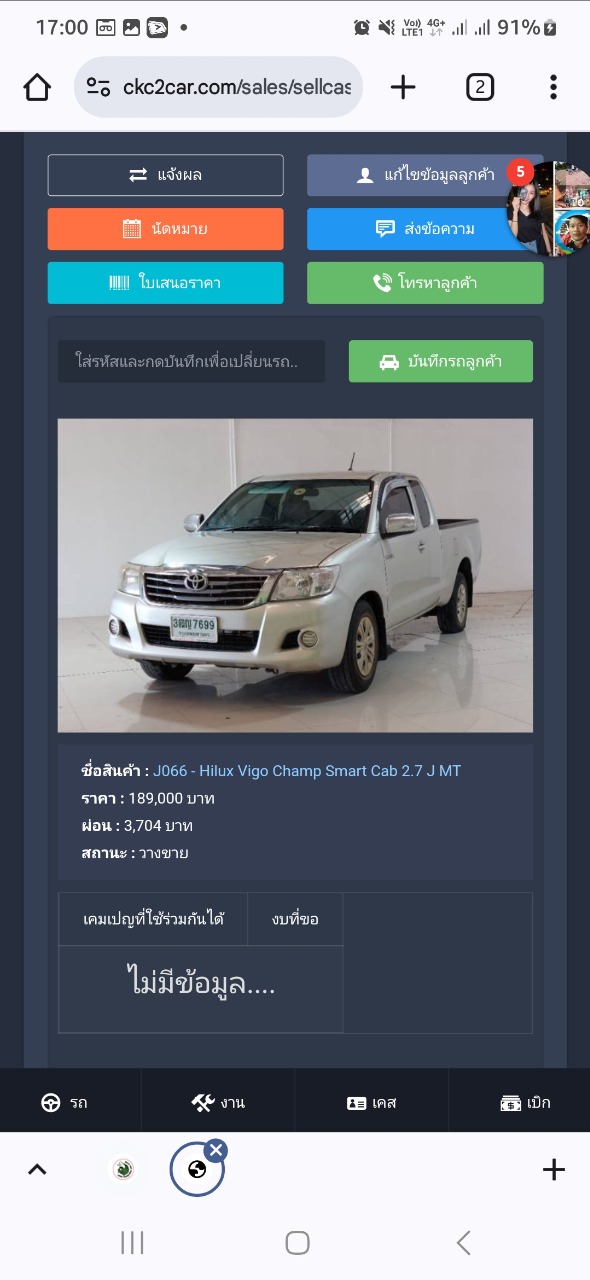Screen dimensions: 590x1280
Task: Click ส่งข้อความ message button
Action: point(425,229)
